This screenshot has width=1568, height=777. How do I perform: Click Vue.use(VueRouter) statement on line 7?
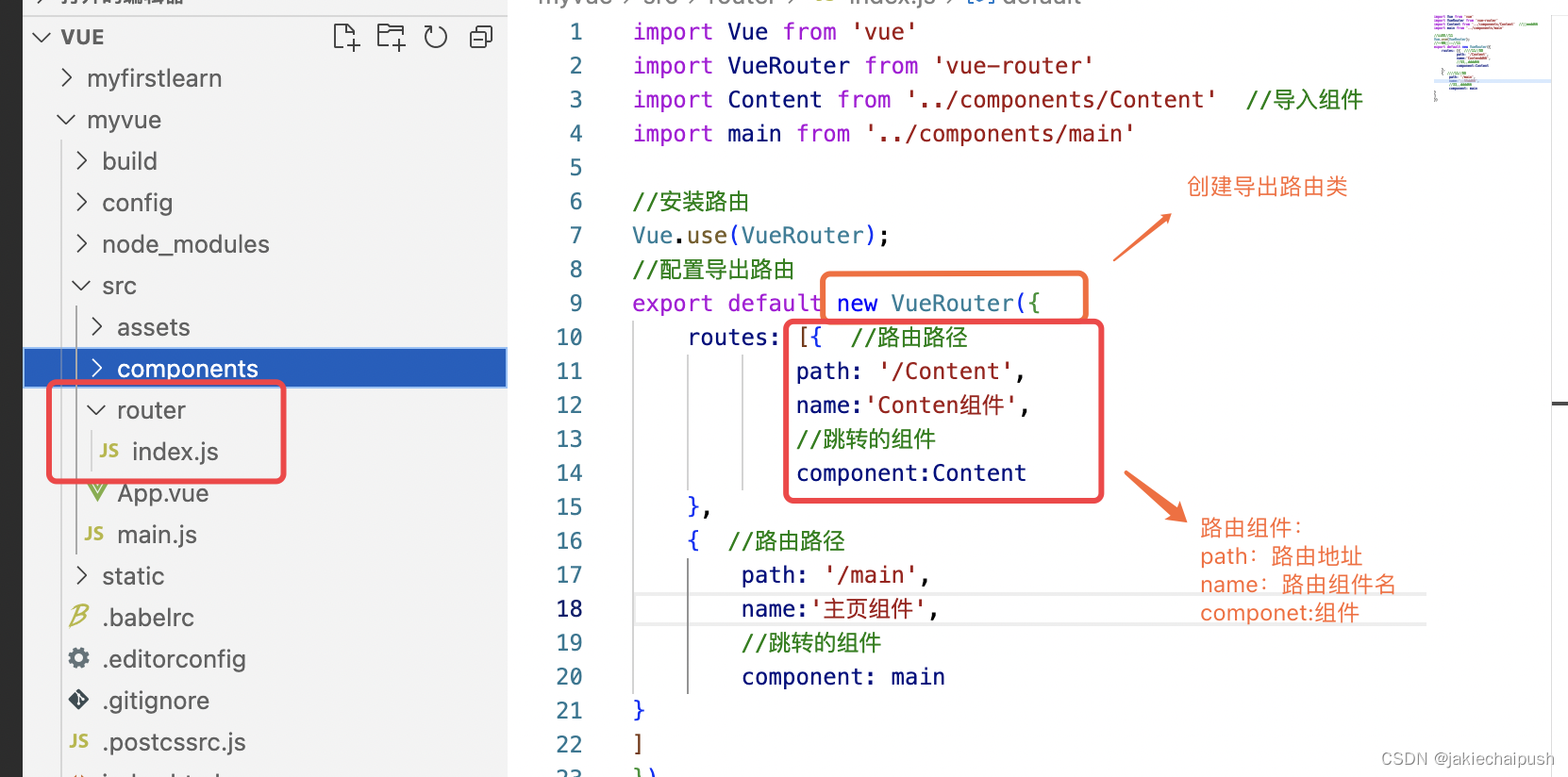pyautogui.click(x=760, y=235)
